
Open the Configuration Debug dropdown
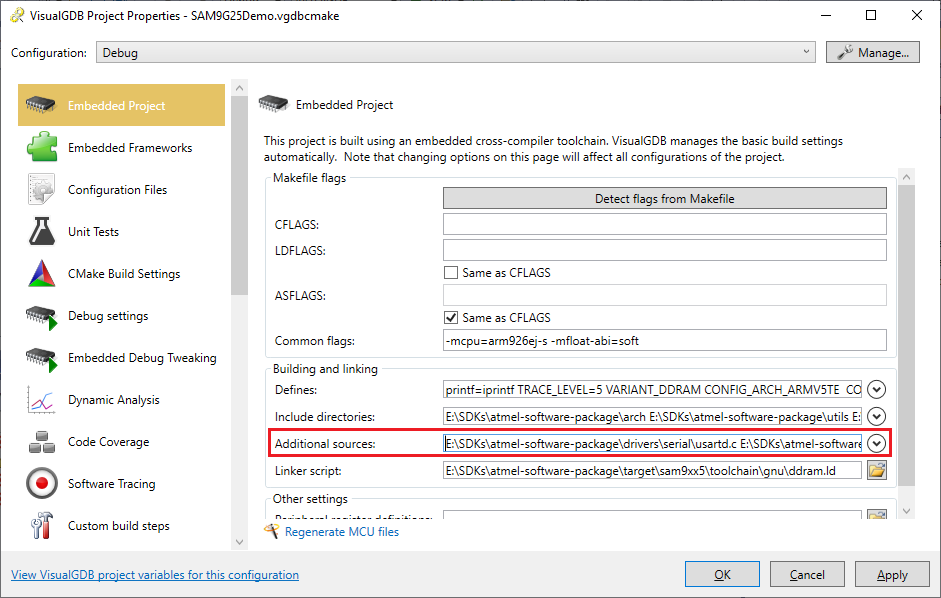[455, 52]
